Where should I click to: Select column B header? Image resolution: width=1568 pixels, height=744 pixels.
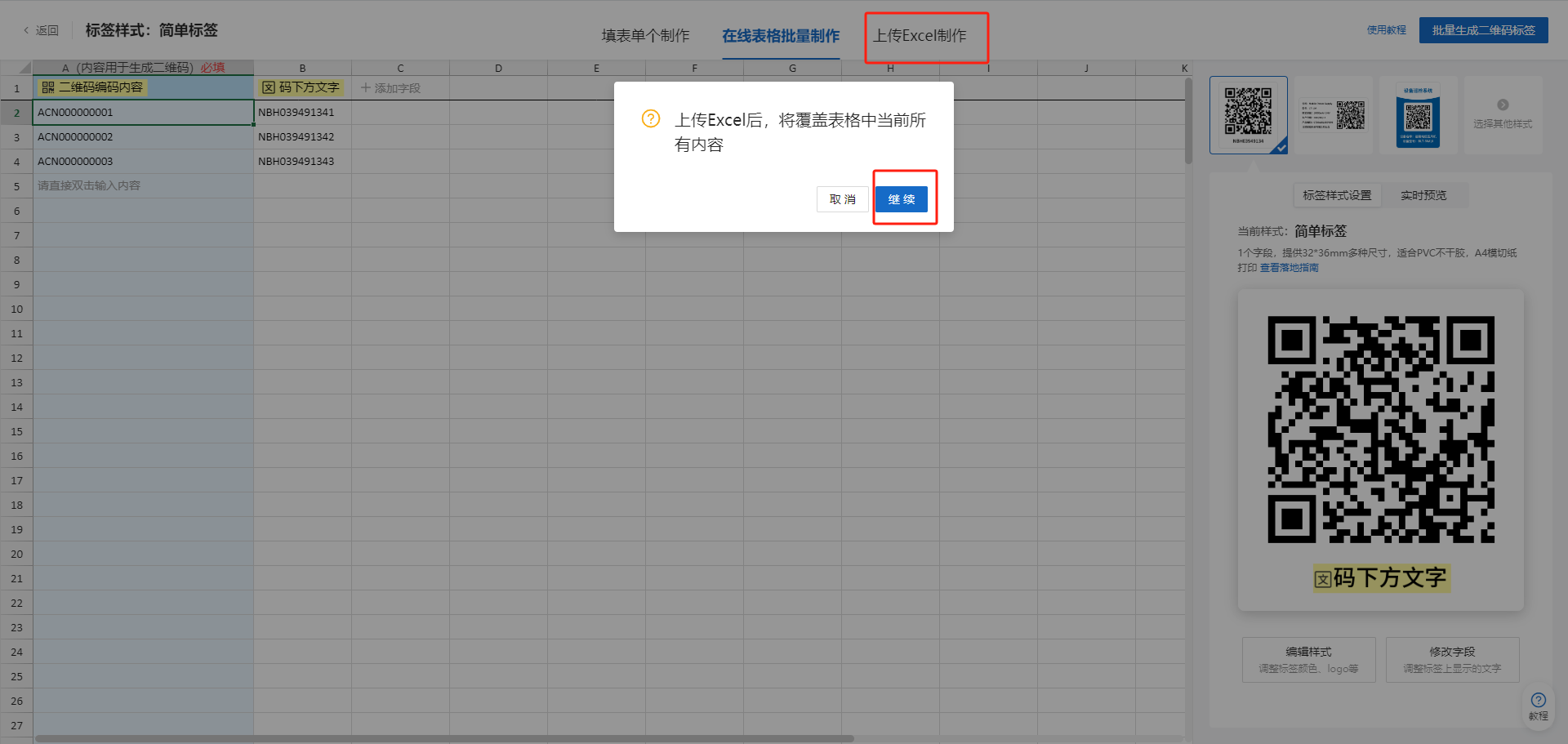pos(302,68)
